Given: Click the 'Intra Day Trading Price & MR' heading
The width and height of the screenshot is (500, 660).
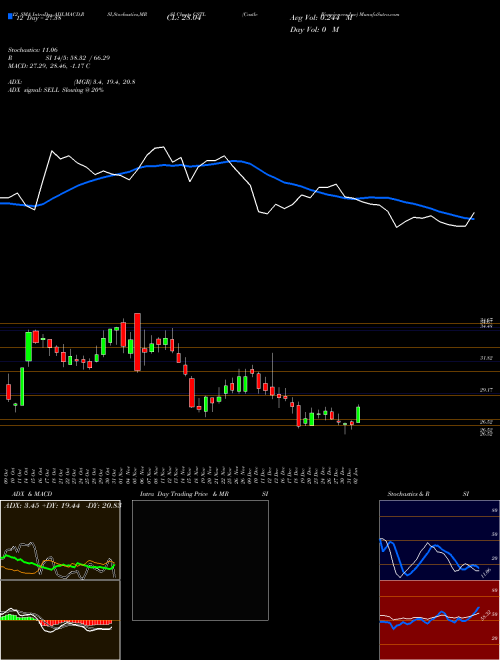Looking at the screenshot, I should pyautogui.click(x=184, y=494).
